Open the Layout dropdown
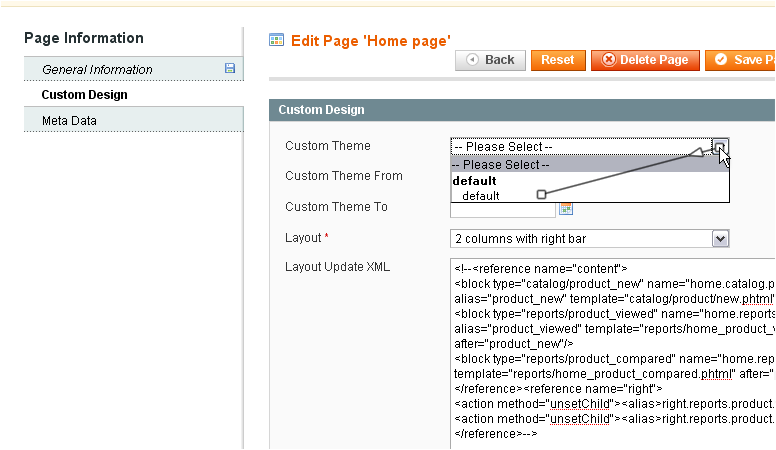Image resolution: width=776 pixels, height=450 pixels. point(589,239)
